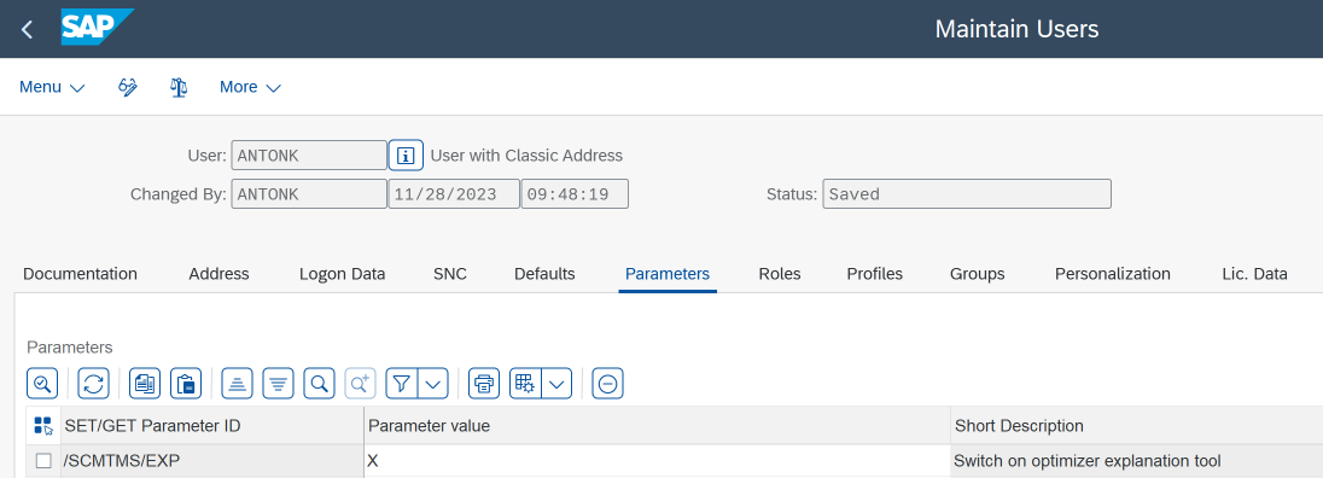Expand the filter dropdown arrow
The height and width of the screenshot is (478, 1324).
tap(433, 383)
